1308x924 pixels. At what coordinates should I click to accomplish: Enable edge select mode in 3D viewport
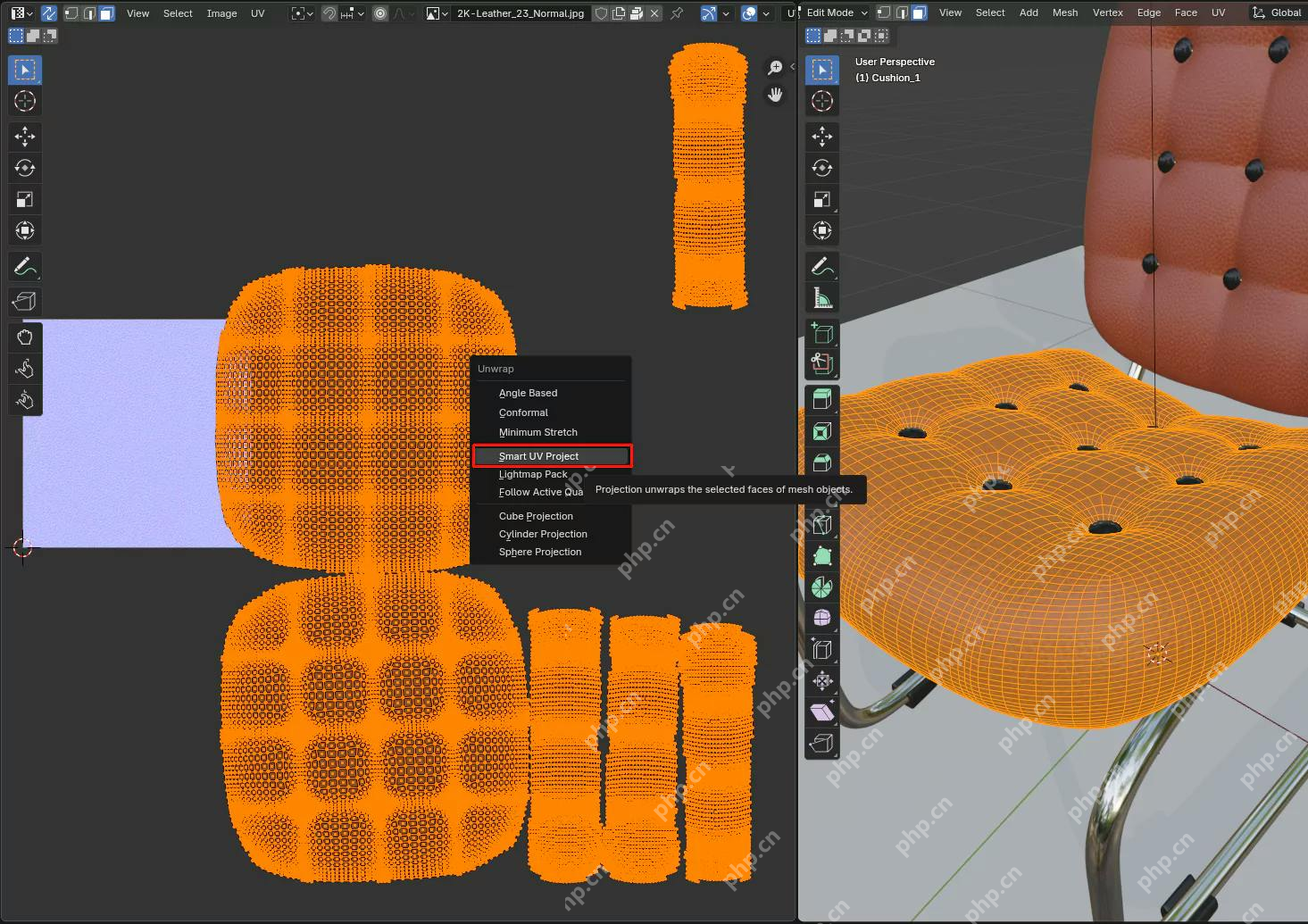pyautogui.click(x=901, y=12)
